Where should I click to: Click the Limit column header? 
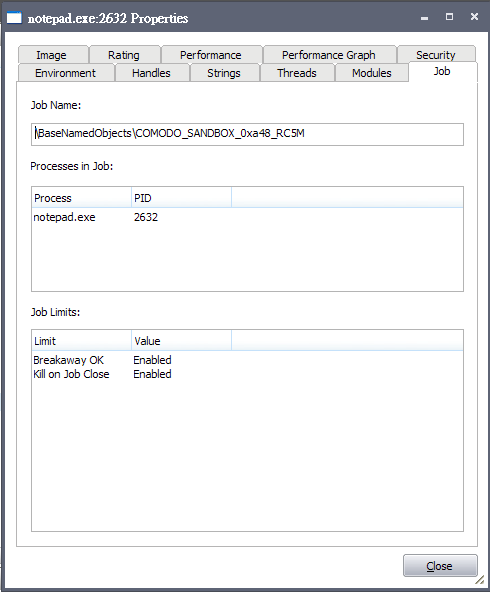coord(82,341)
